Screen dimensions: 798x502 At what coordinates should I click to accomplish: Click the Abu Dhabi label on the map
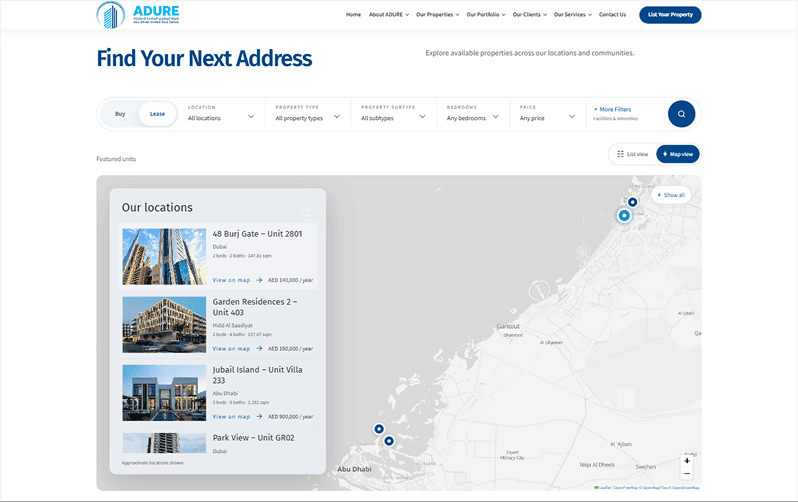pos(355,469)
